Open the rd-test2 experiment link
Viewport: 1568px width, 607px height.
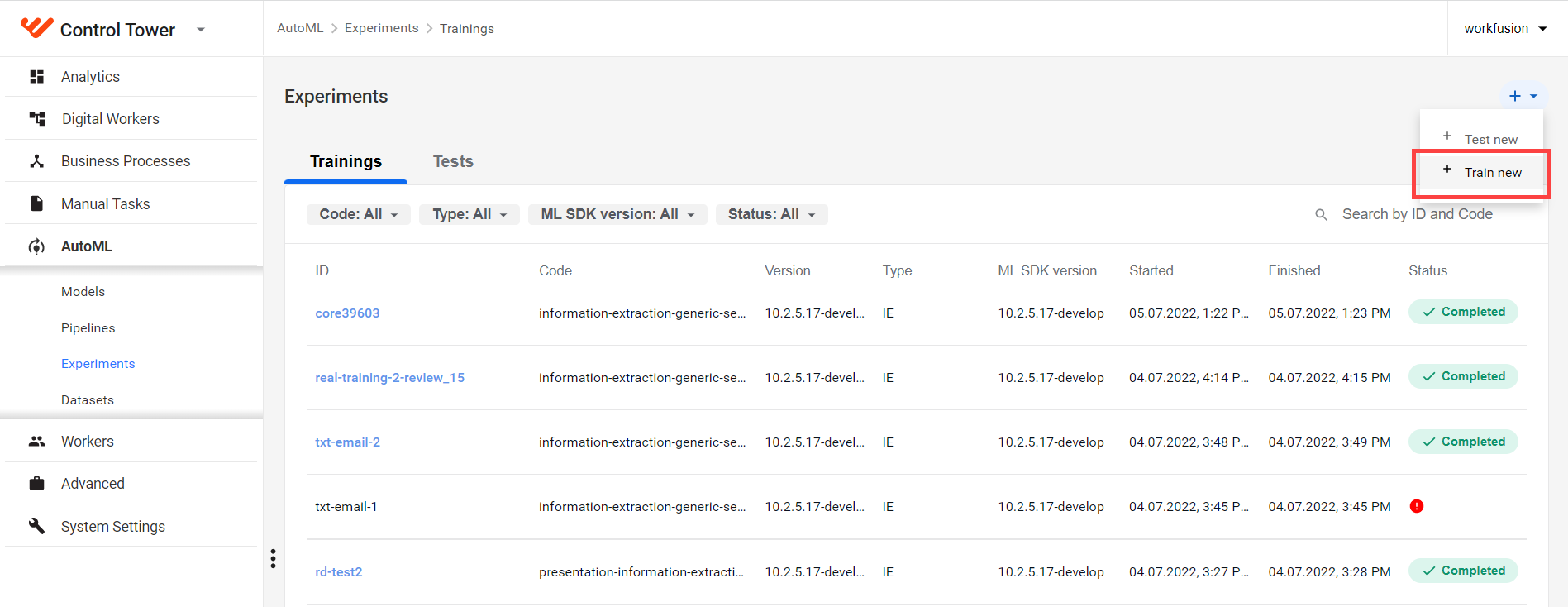(x=338, y=572)
